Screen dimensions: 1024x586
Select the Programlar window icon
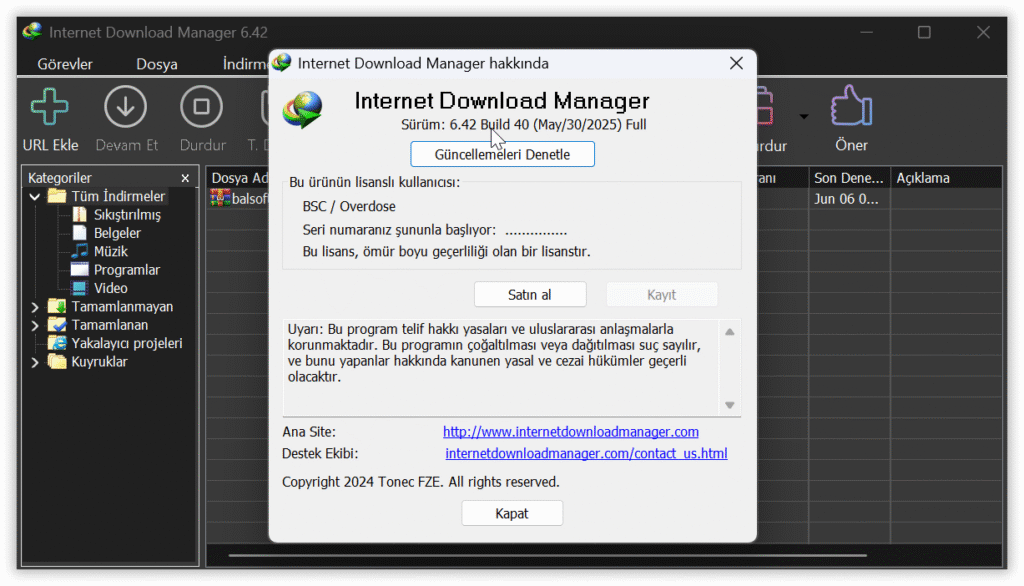click(x=80, y=269)
